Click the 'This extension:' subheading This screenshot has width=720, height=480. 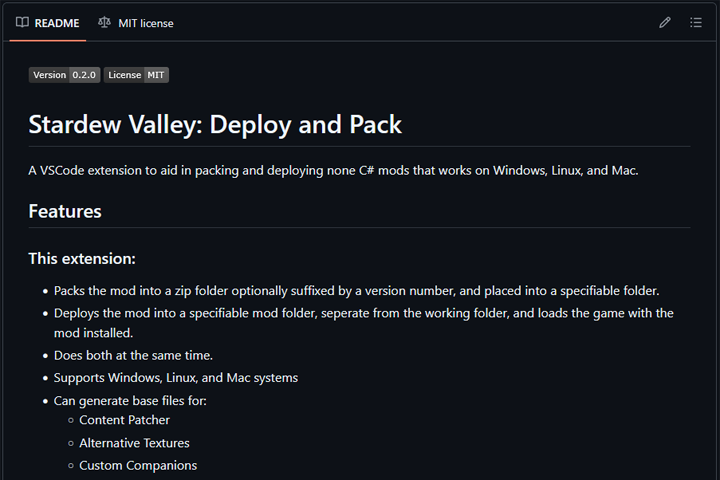point(82,258)
